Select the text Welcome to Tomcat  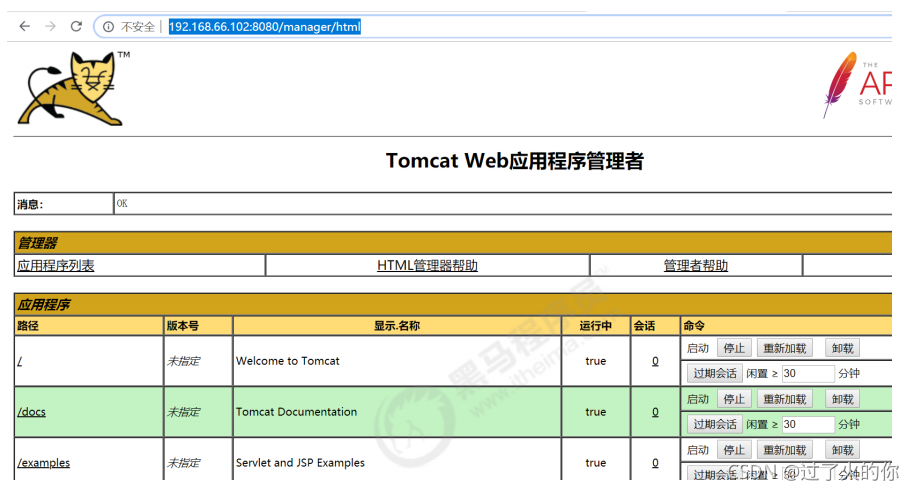click(287, 361)
